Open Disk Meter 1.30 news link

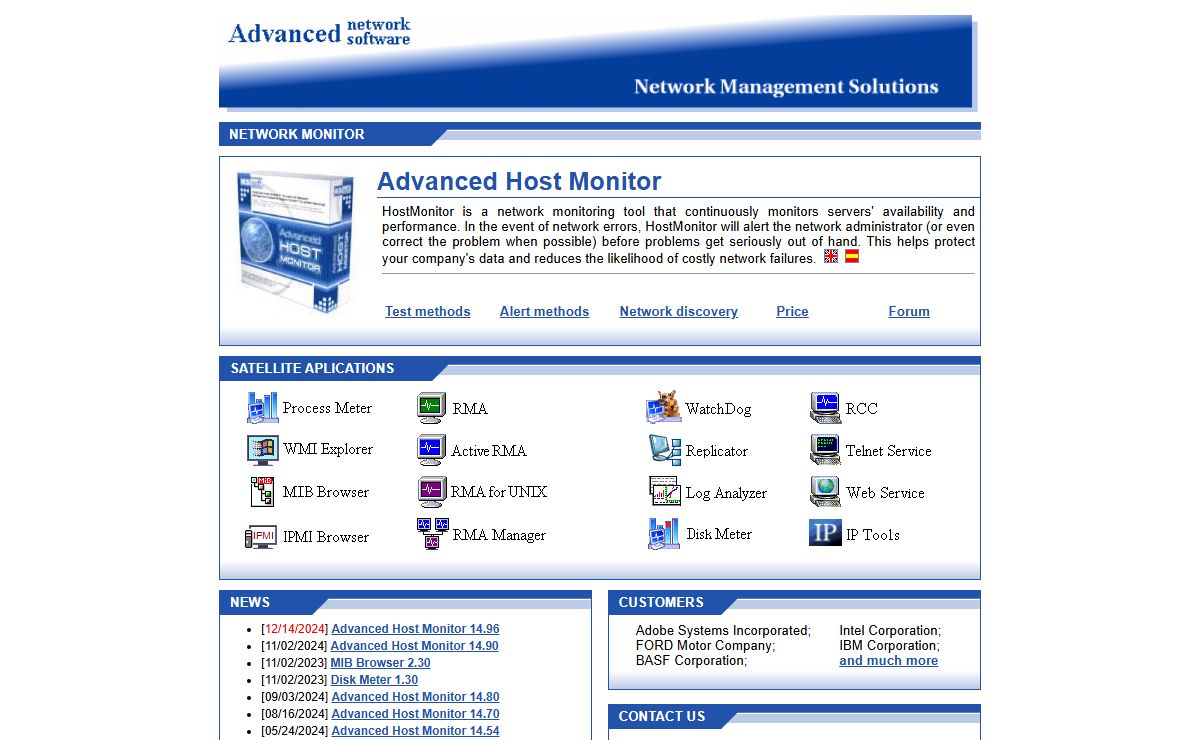(x=375, y=680)
